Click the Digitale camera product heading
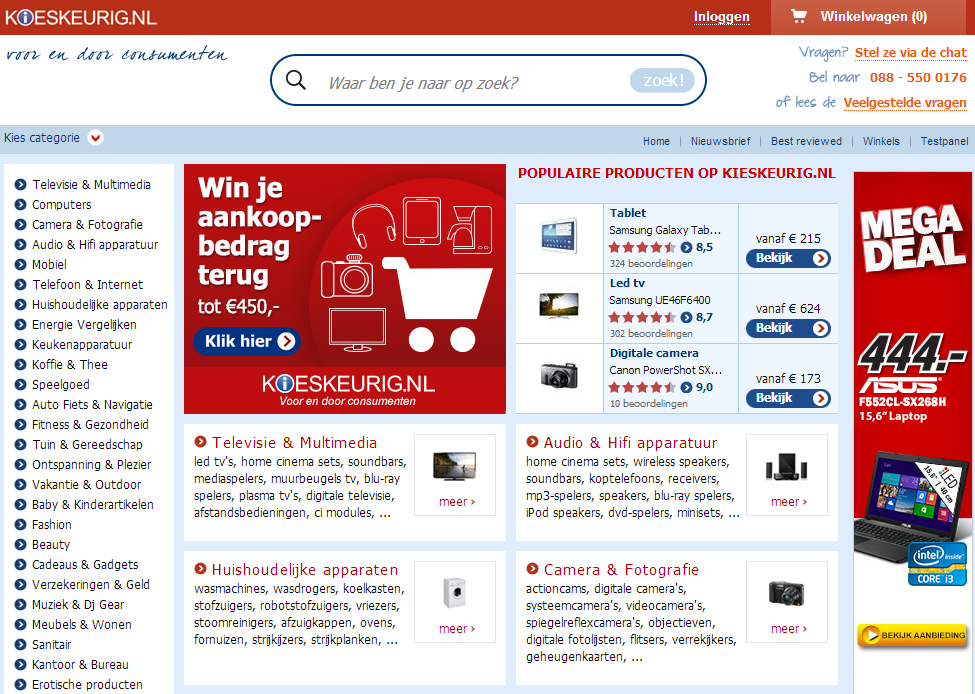Viewport: 975px width, 694px height. point(654,353)
